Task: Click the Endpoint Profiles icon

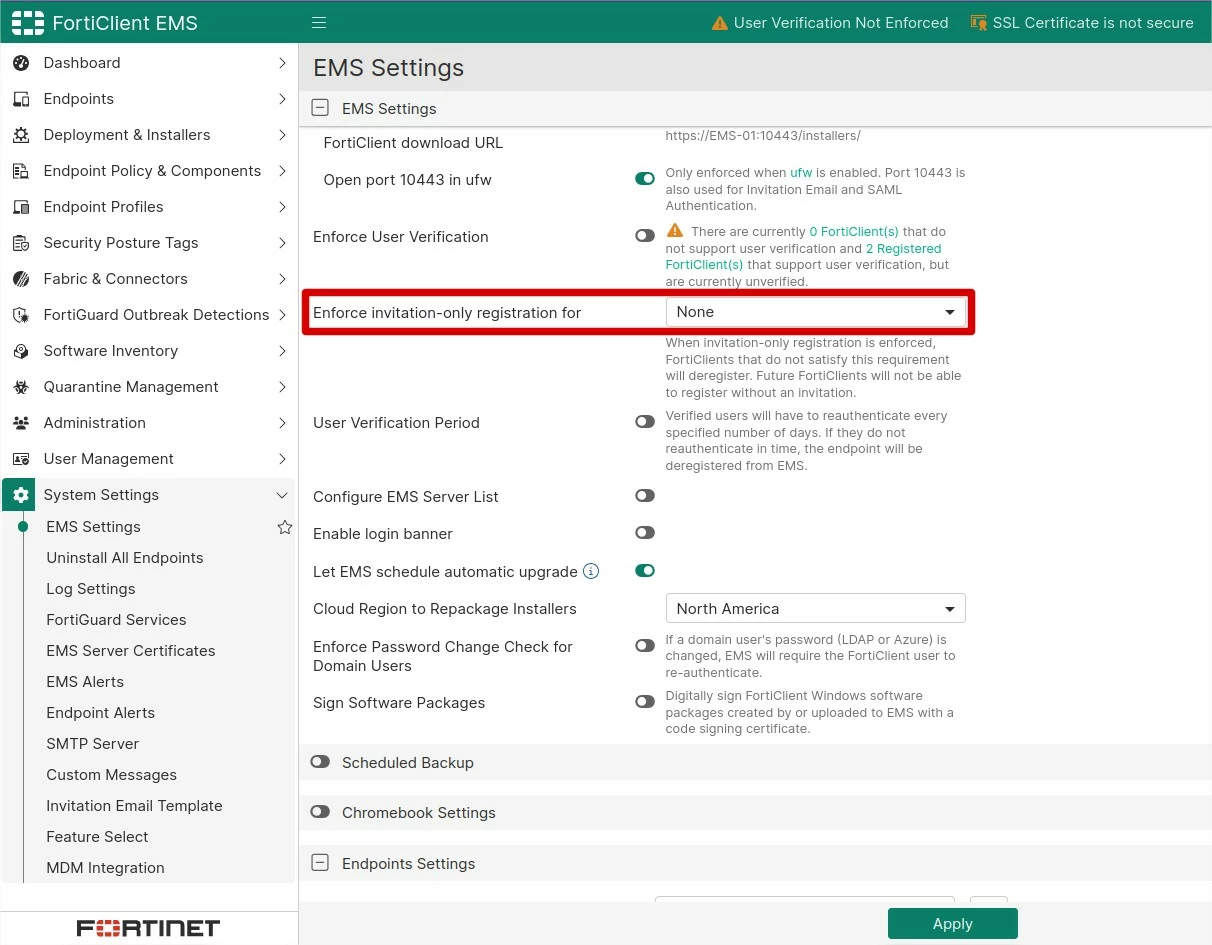Action: coord(21,207)
